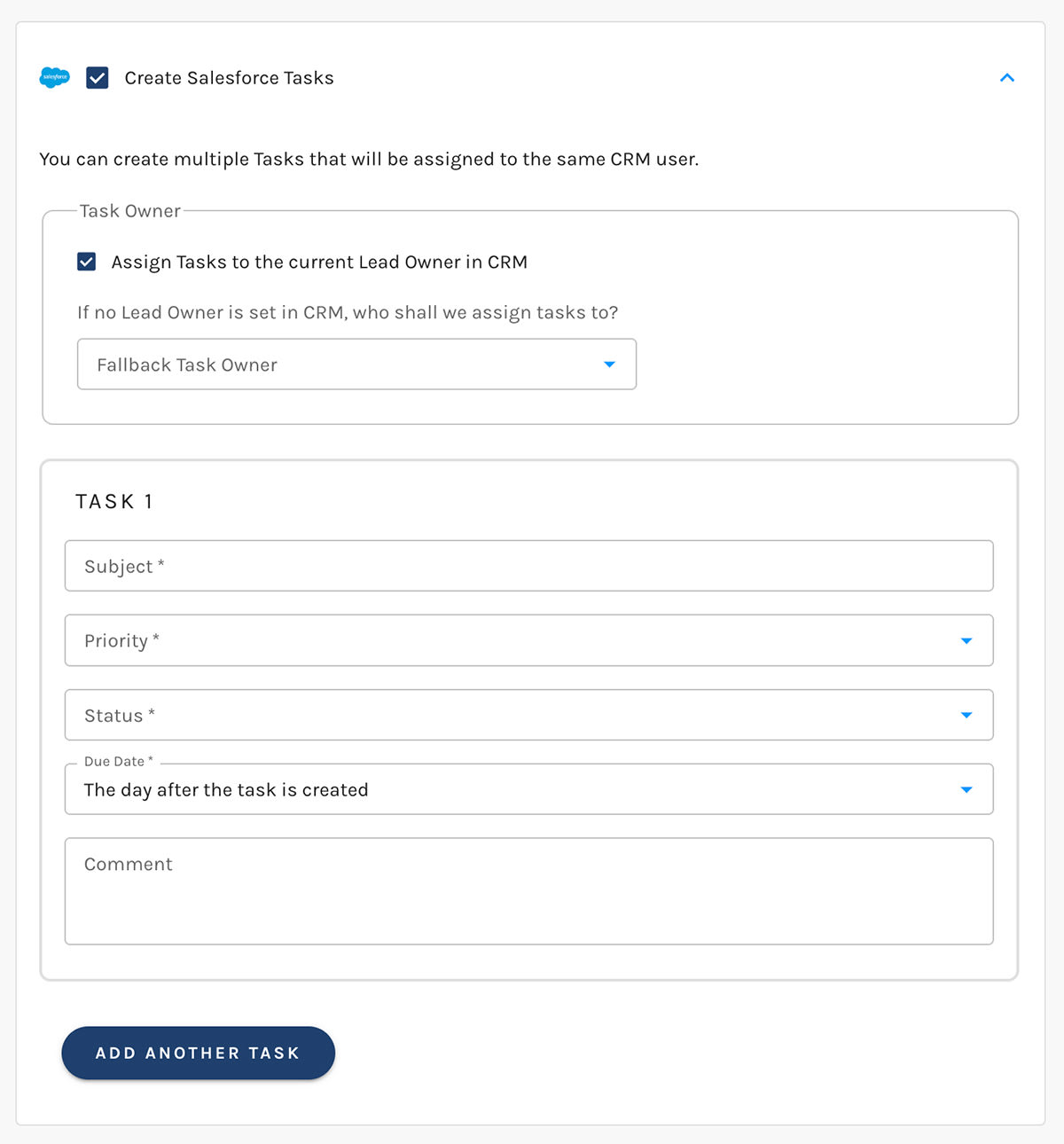Viewport: 1064px width, 1144px height.
Task: Open the Status dropdown
Action: [528, 715]
